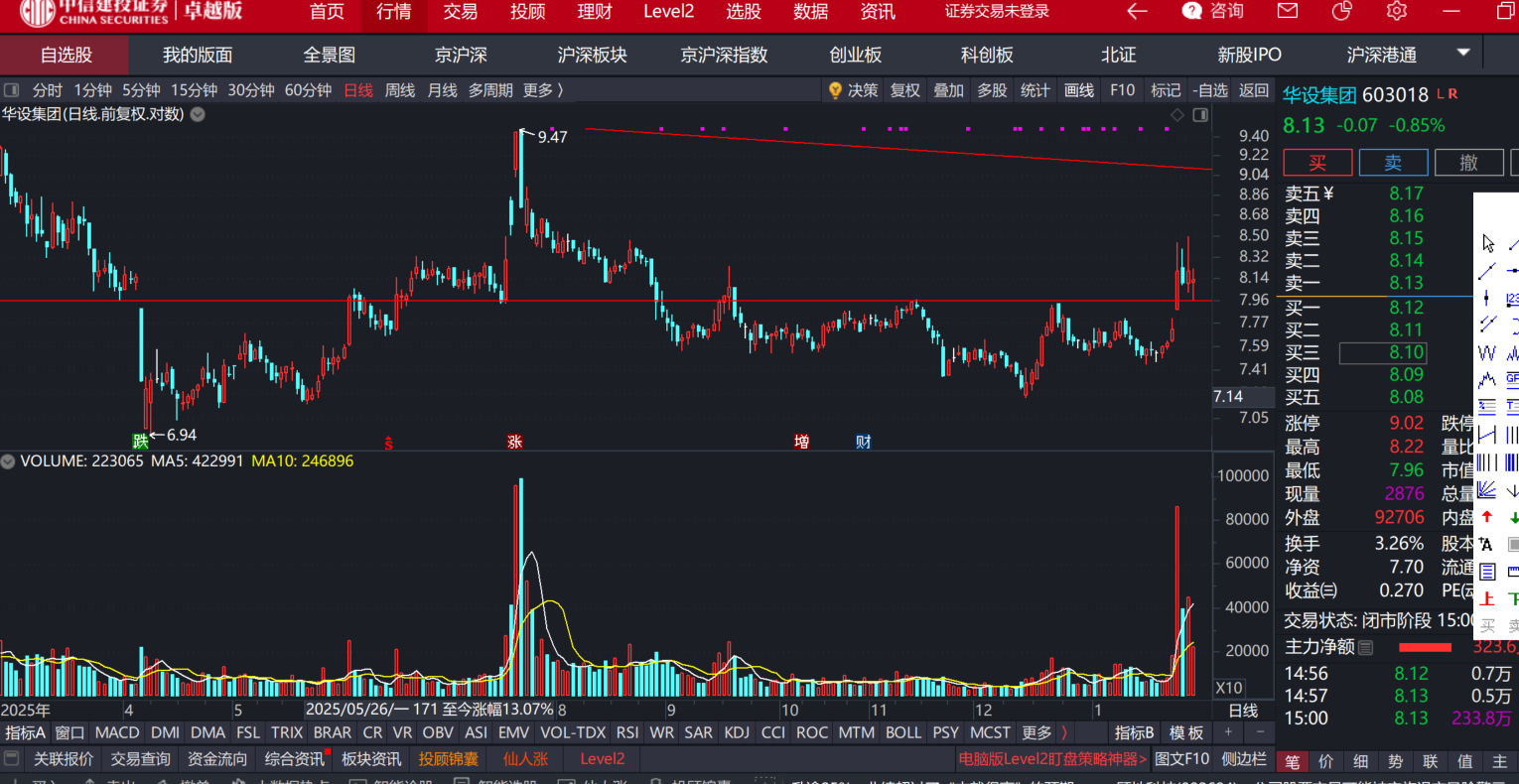Open the 模板 template selector
Image resolution: width=1519 pixels, height=784 pixels.
[x=1185, y=732]
